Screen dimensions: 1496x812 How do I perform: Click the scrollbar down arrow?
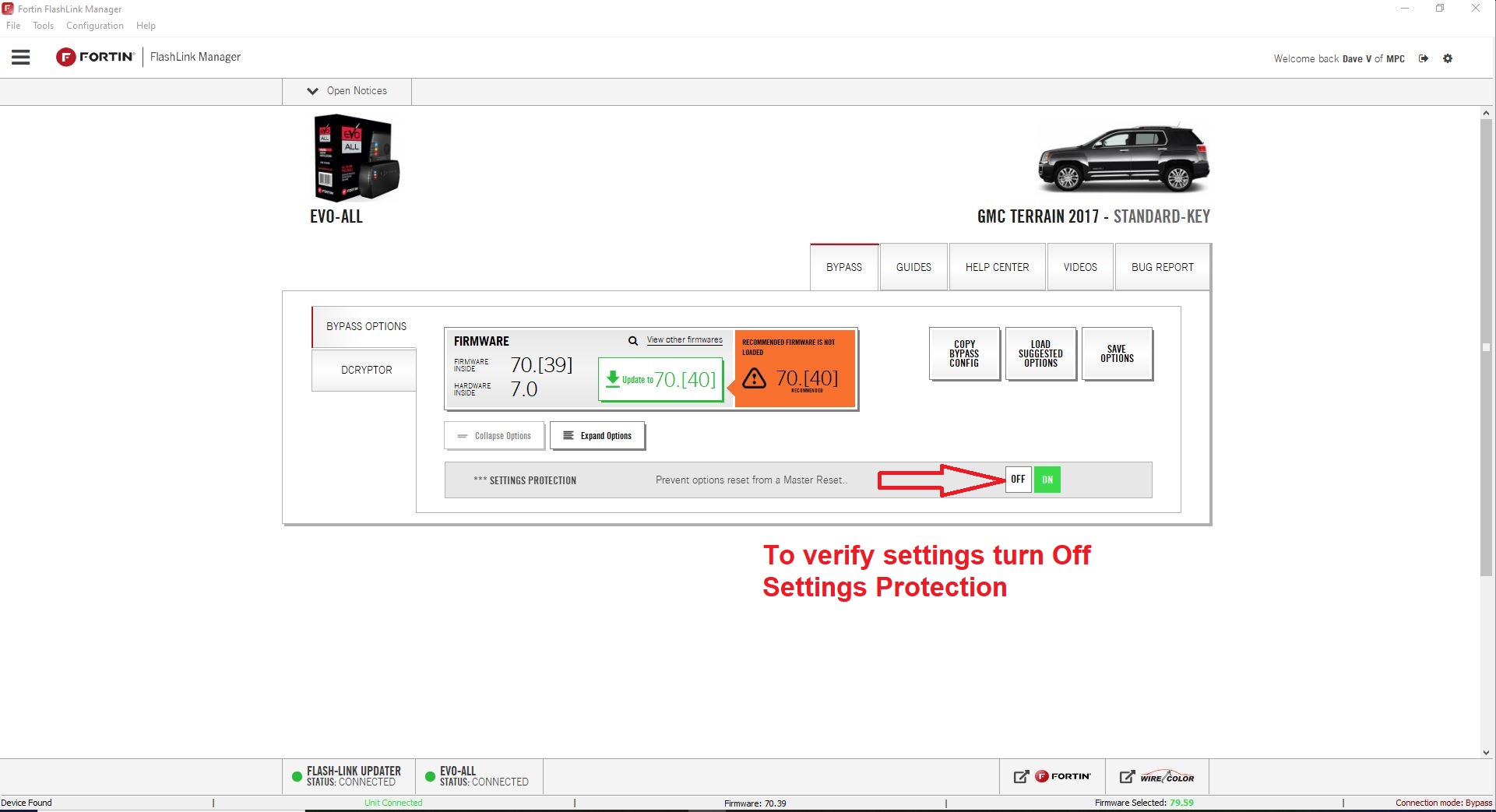(x=1486, y=753)
